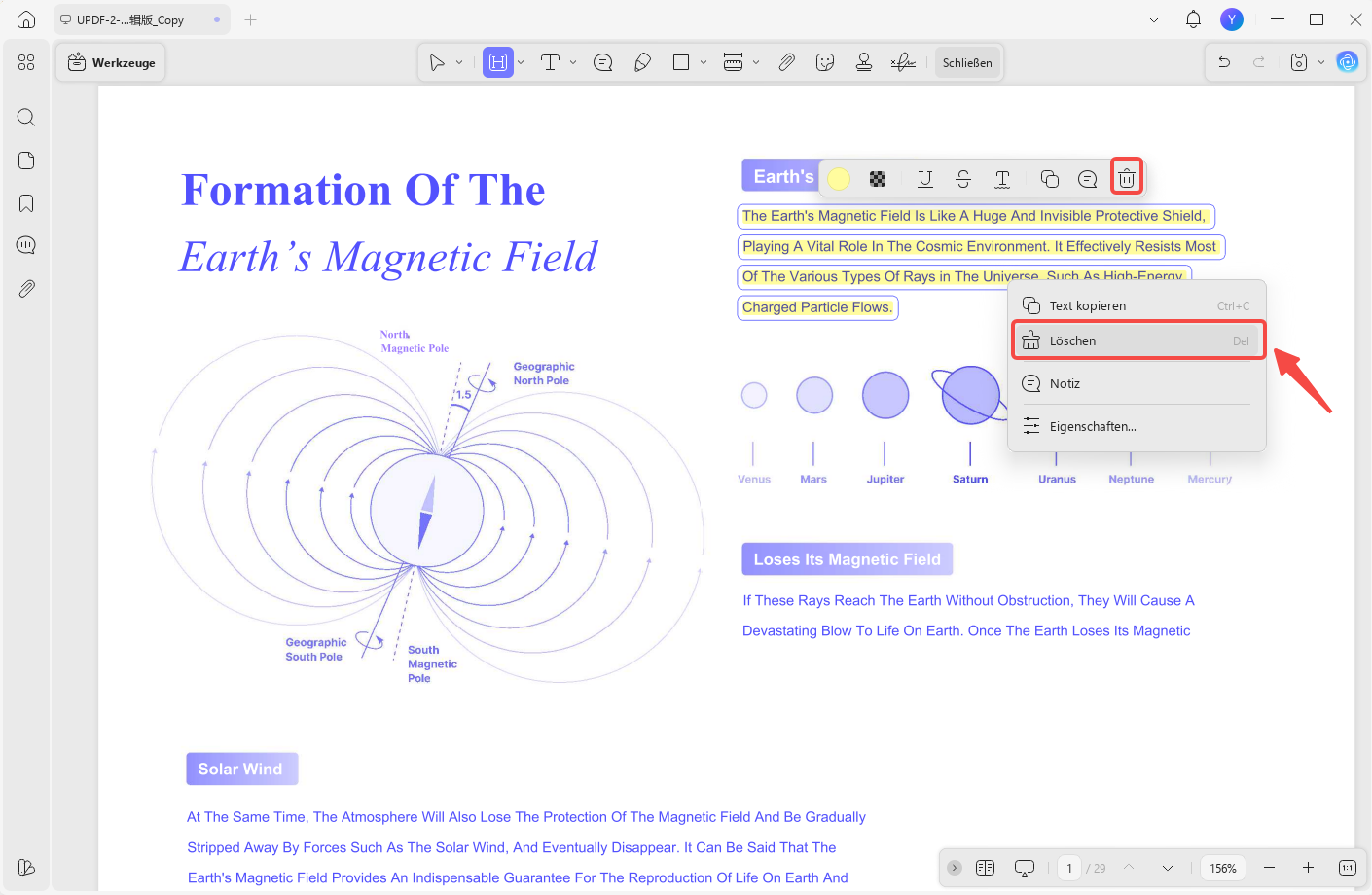Open the signature tool
This screenshot has height=895, width=1372.
[x=903, y=62]
